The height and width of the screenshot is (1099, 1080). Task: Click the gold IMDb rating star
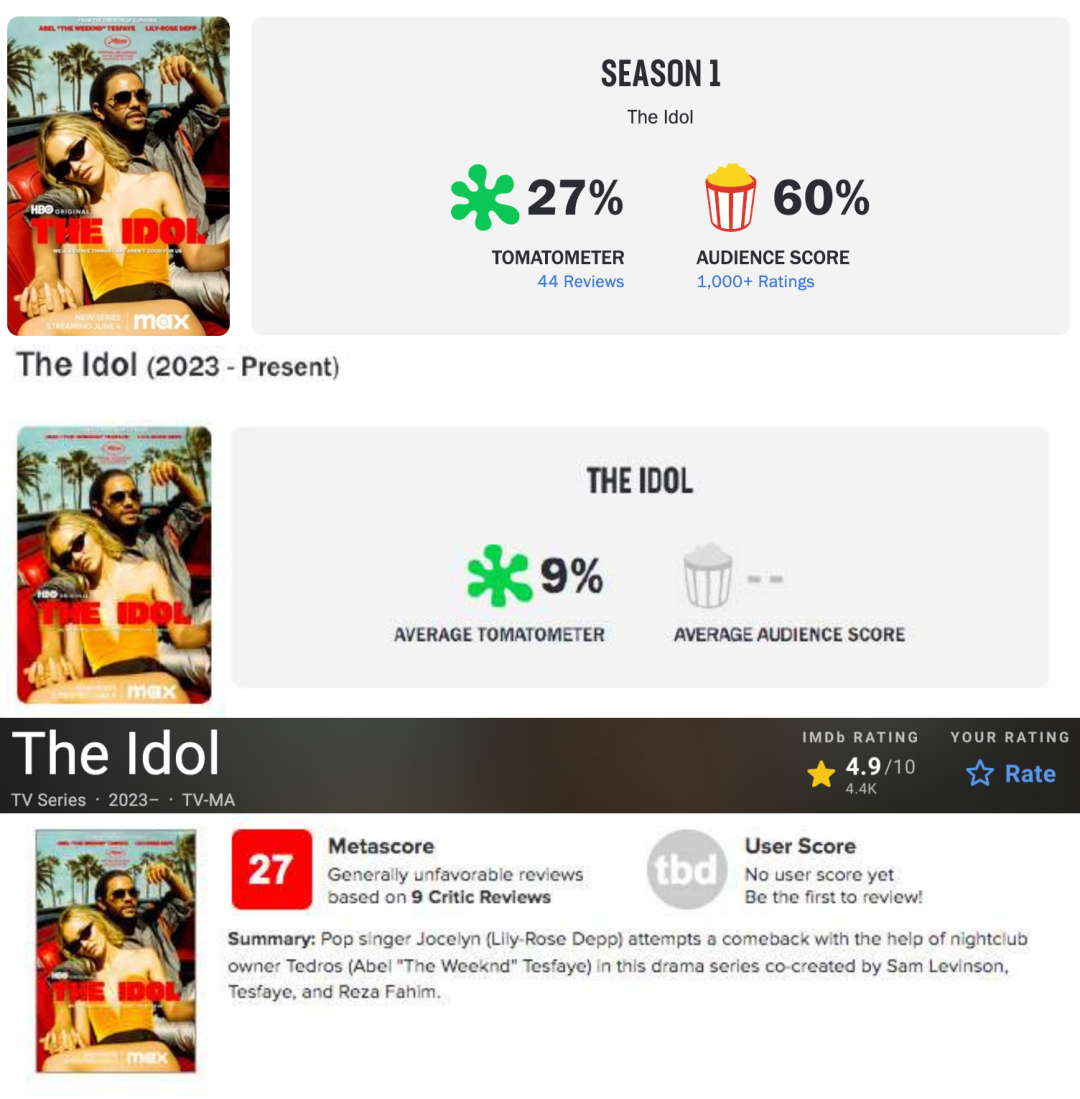click(821, 774)
